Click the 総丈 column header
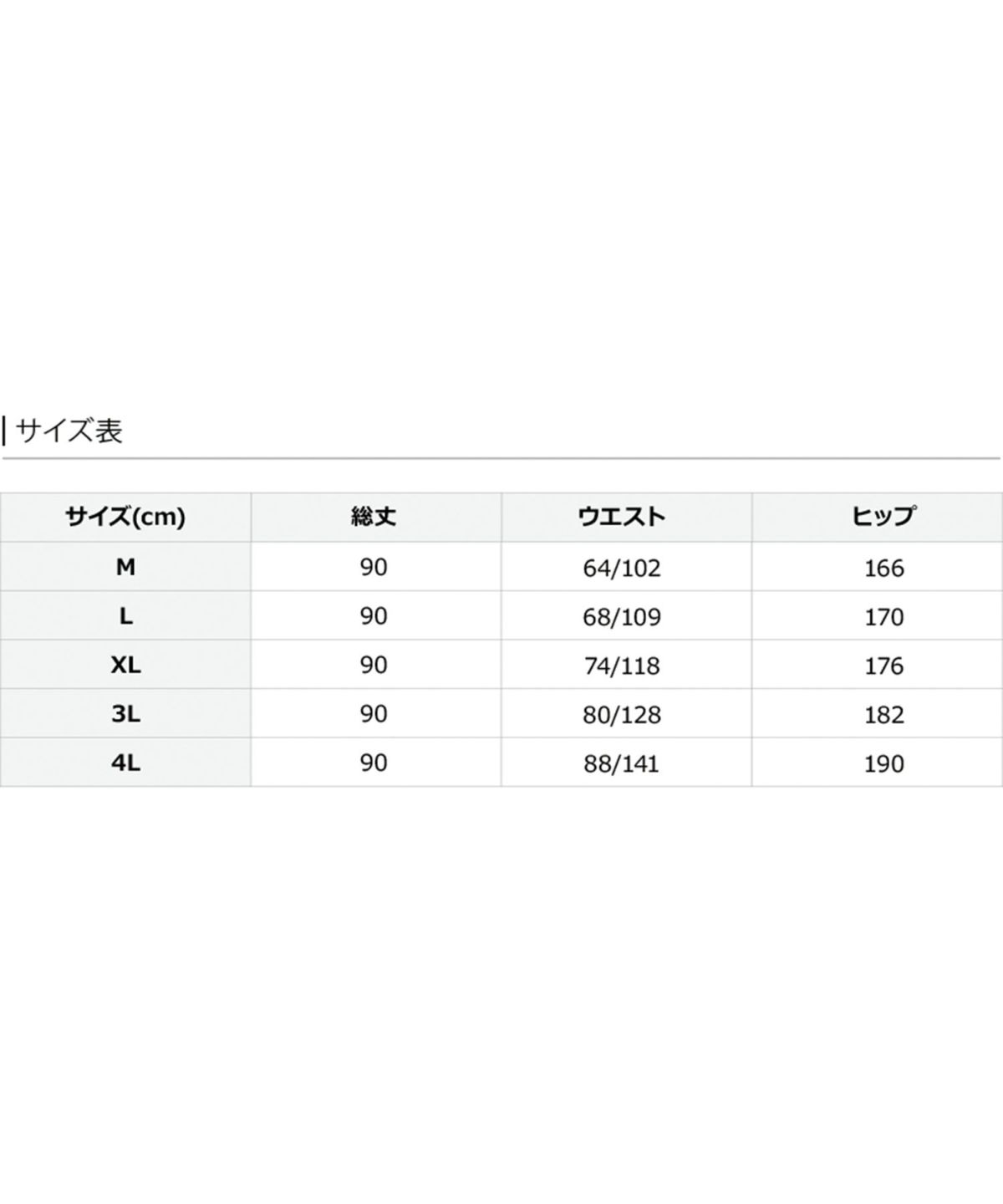The height and width of the screenshot is (1204, 1003). coord(374,517)
